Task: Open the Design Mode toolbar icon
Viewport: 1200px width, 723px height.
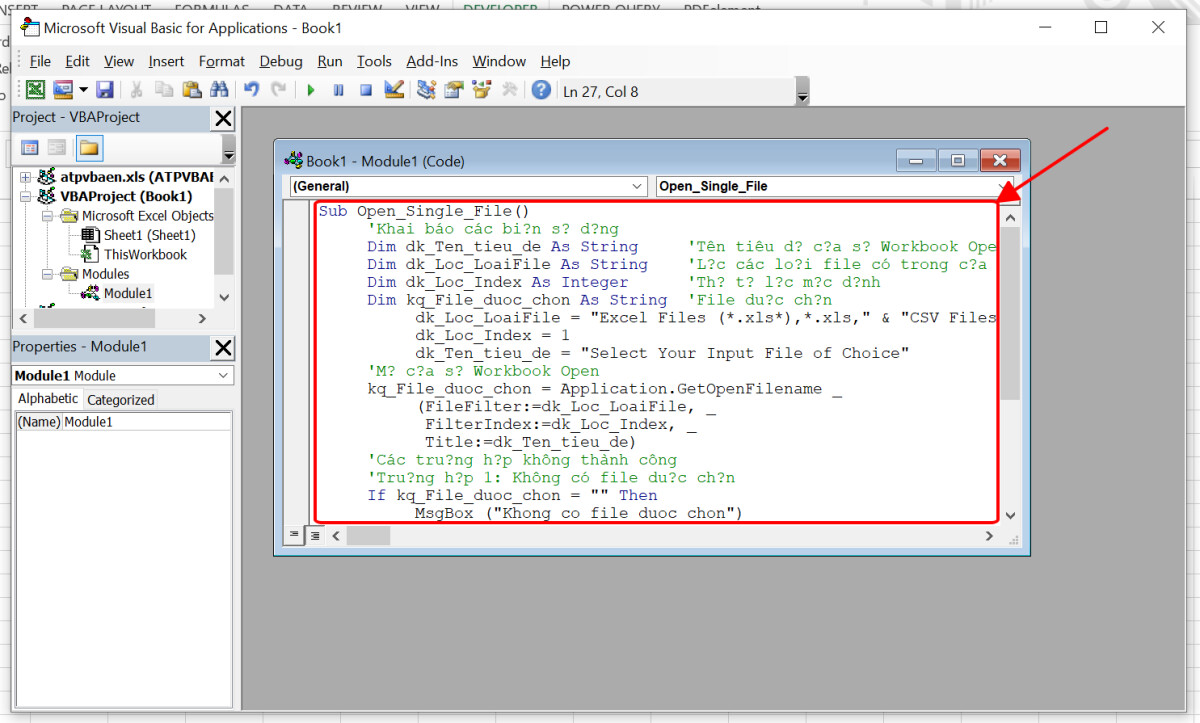Action: 392,90
